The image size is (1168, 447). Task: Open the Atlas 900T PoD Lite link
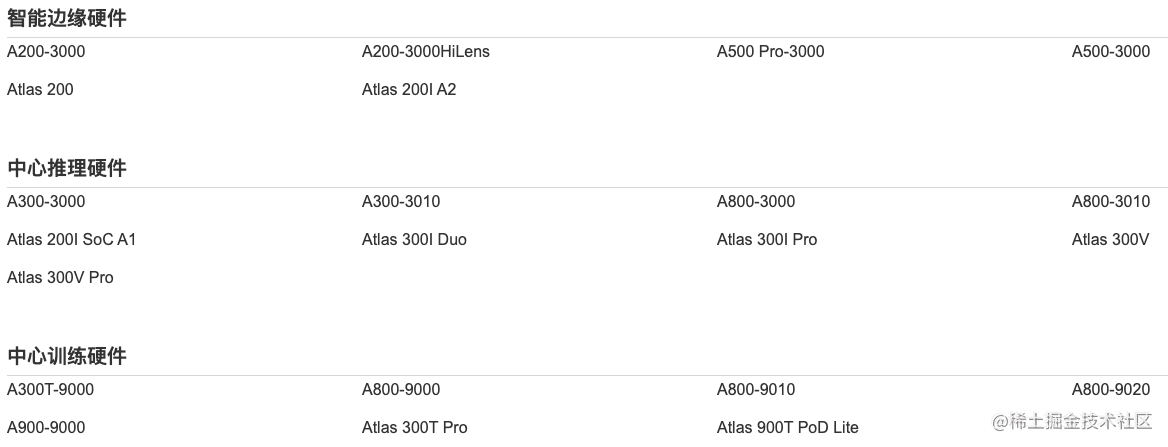click(787, 428)
